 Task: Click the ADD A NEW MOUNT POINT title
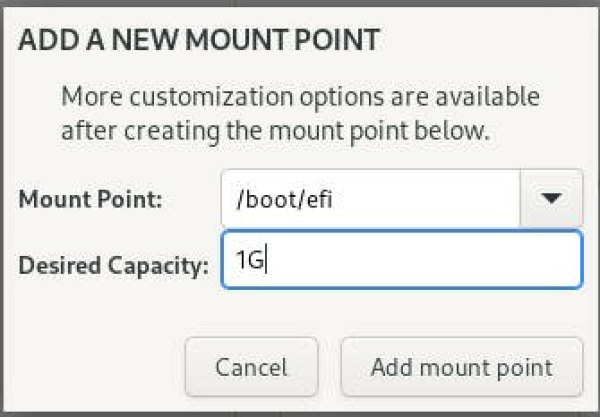click(200, 41)
